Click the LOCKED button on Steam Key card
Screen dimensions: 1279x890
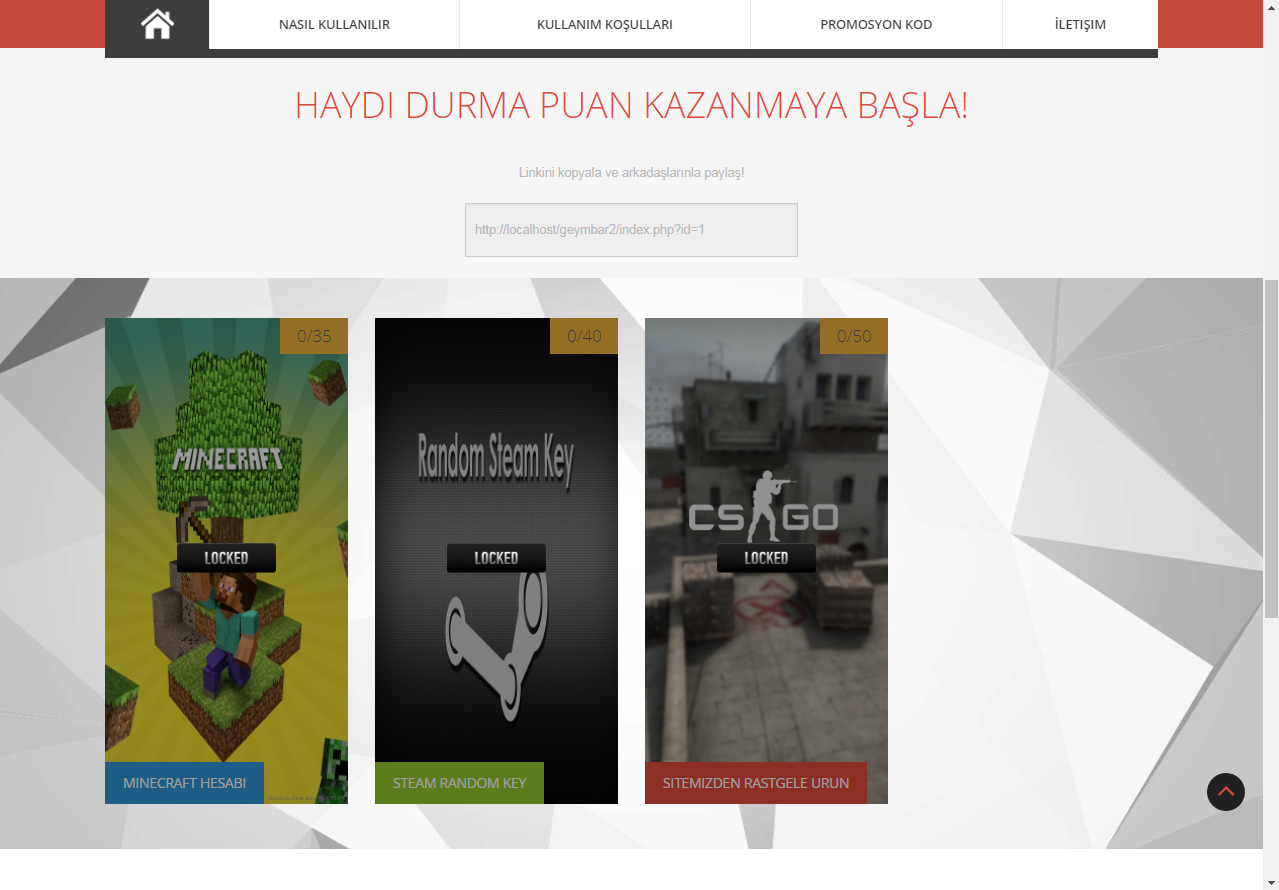pyautogui.click(x=496, y=558)
